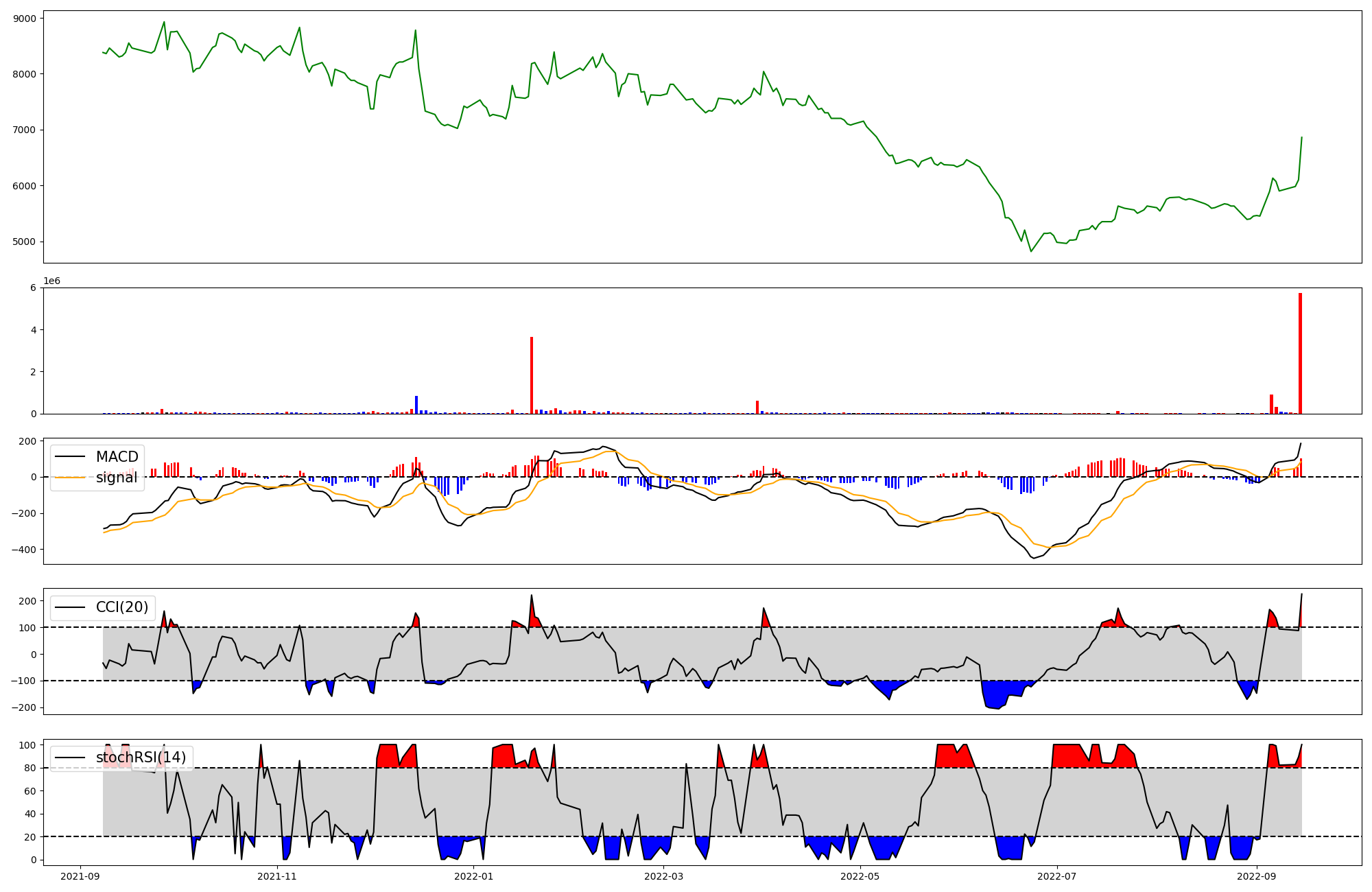This screenshot has height=892, width=1372.
Task: Click the CCI(20) legend label
Action: [x=122, y=607]
